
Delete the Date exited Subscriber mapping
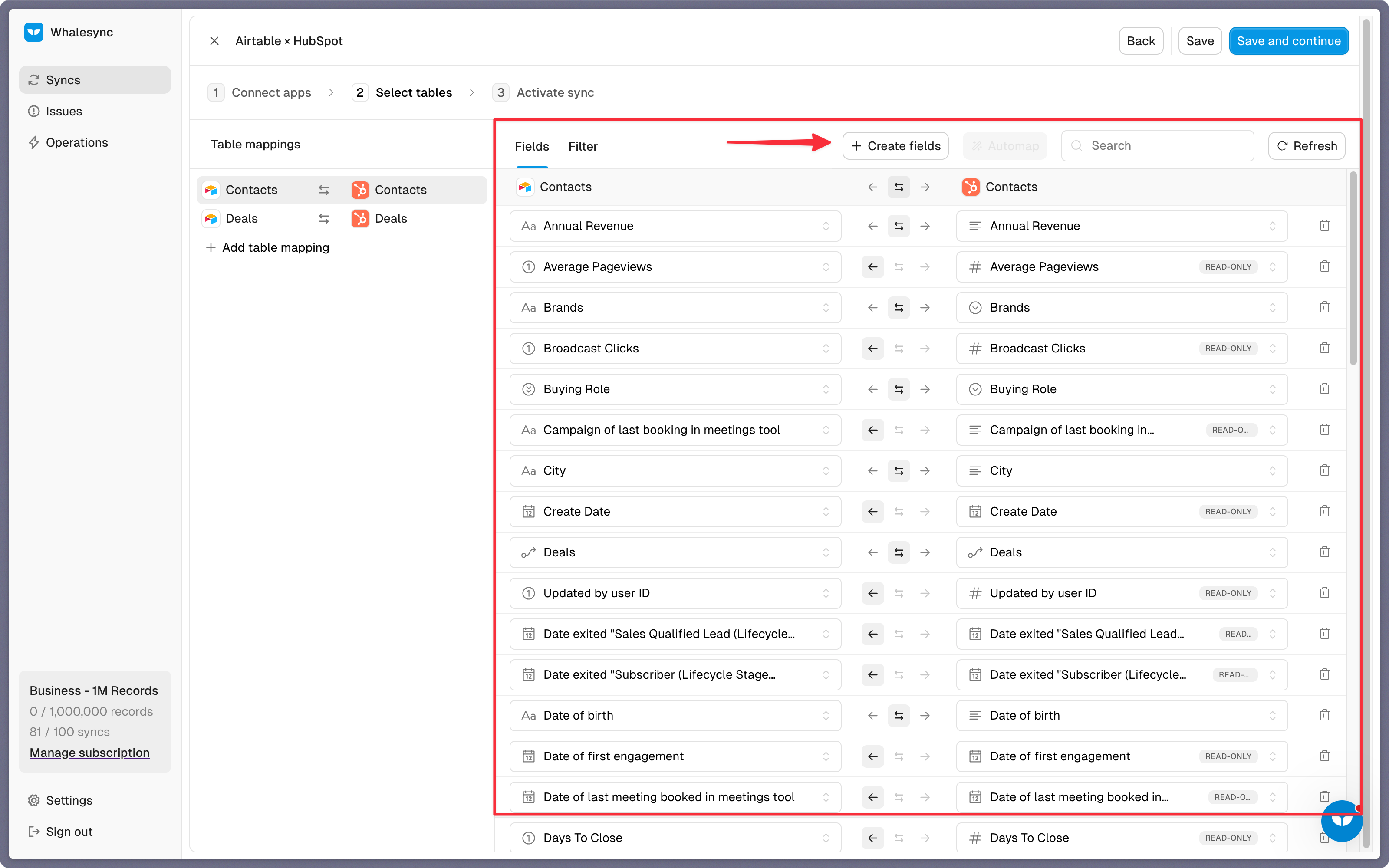pyautogui.click(x=1324, y=674)
